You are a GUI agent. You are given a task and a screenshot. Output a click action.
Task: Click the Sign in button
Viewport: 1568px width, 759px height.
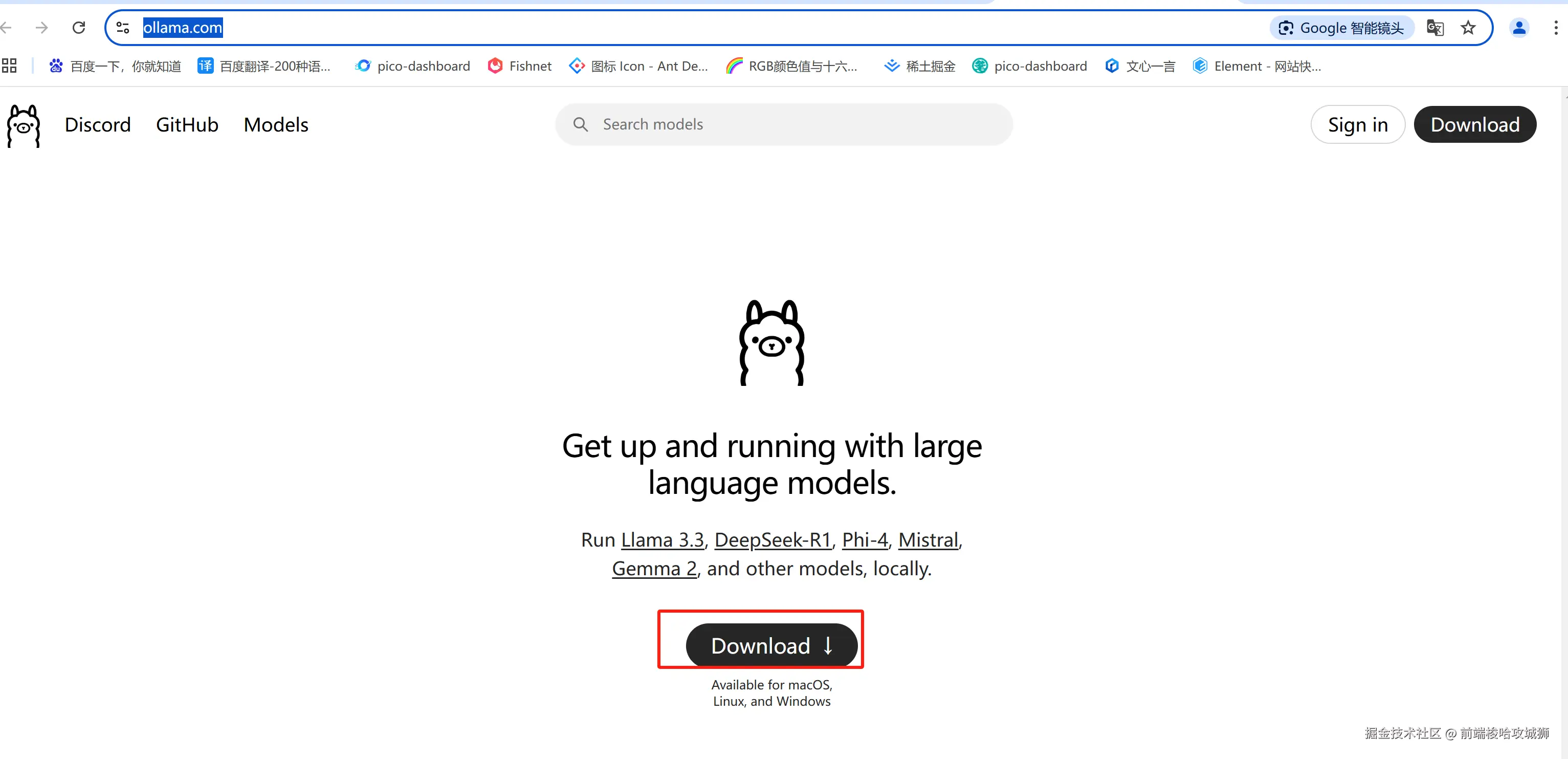[1357, 125]
